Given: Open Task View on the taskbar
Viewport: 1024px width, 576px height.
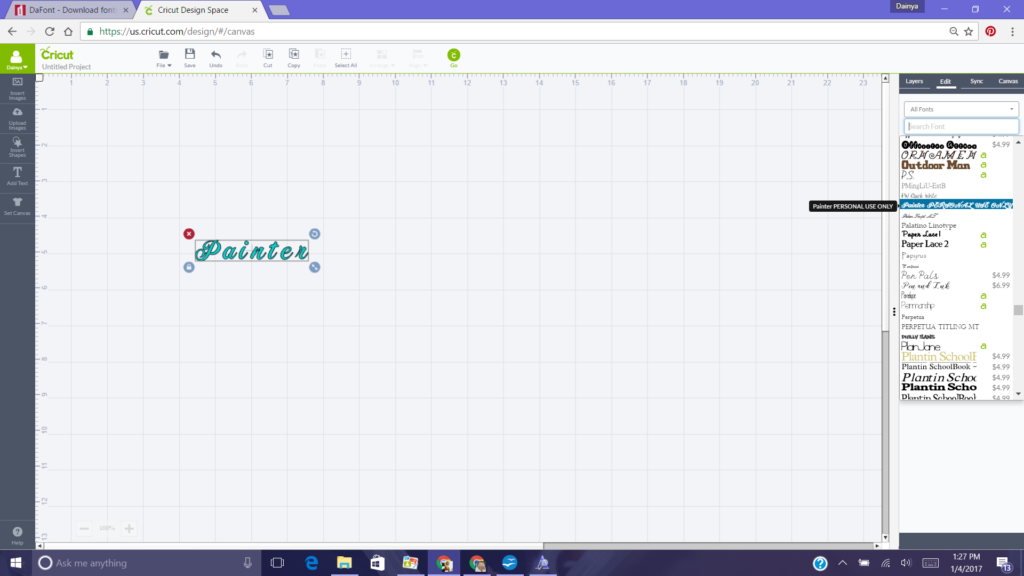Looking at the screenshot, I should click(278, 563).
